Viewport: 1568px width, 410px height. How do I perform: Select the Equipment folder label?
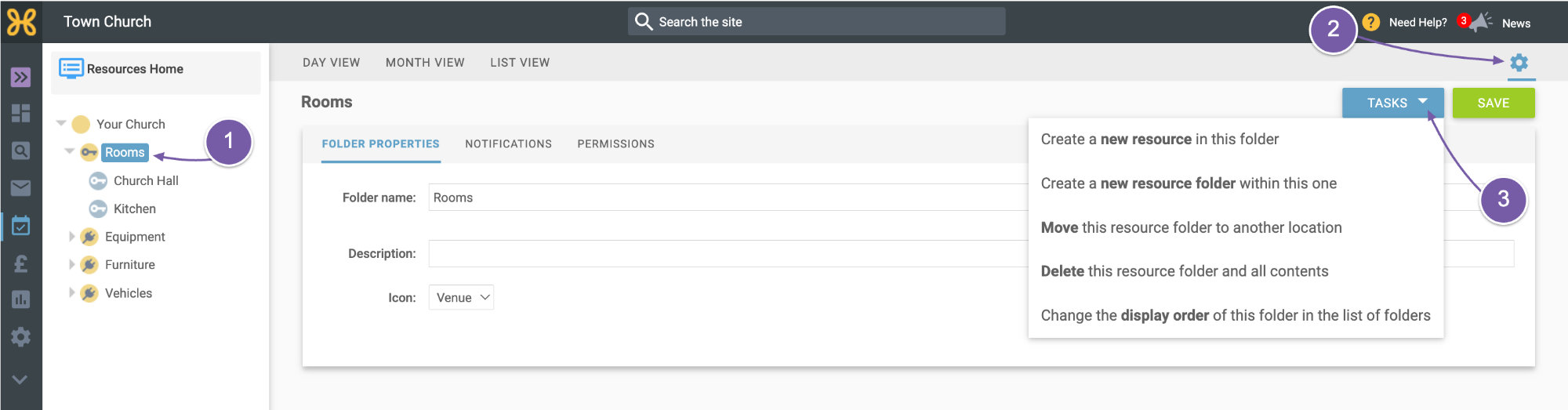pos(135,237)
